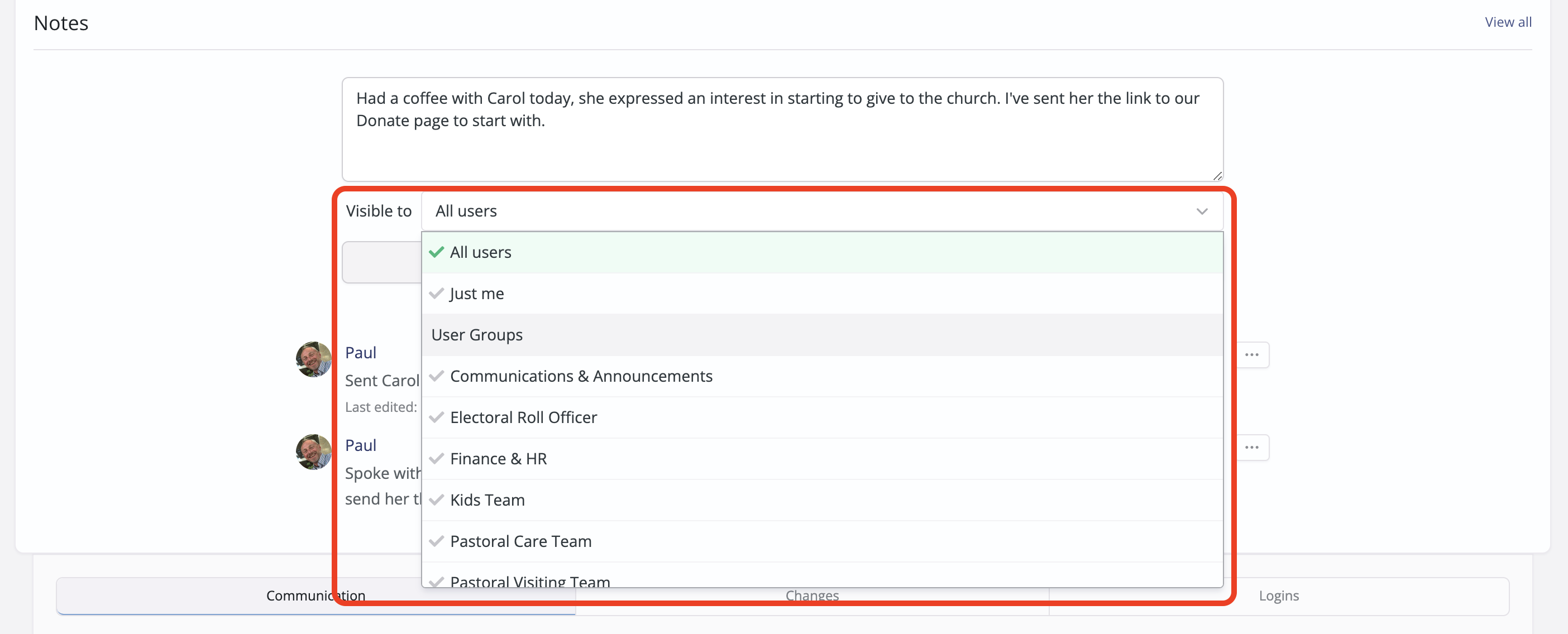The image size is (1568, 634).
Task: Click the checkmark beside Kids Team
Action: coord(437,499)
